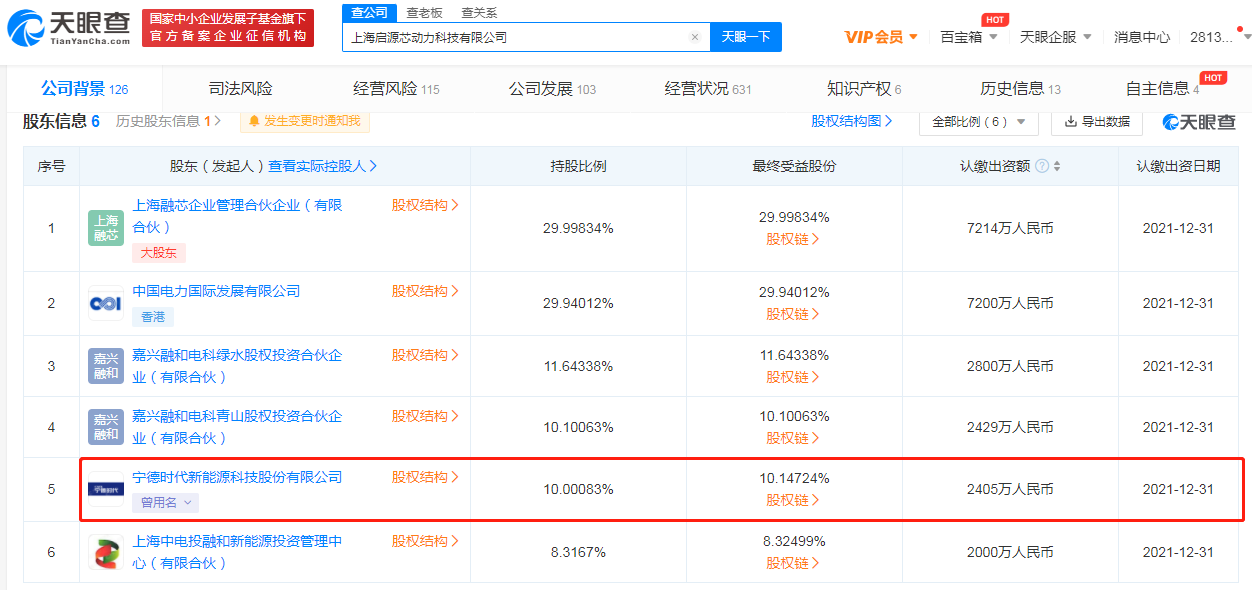Open the 股权结构图 link
Viewport: 1252px width, 590px height.
point(852,121)
